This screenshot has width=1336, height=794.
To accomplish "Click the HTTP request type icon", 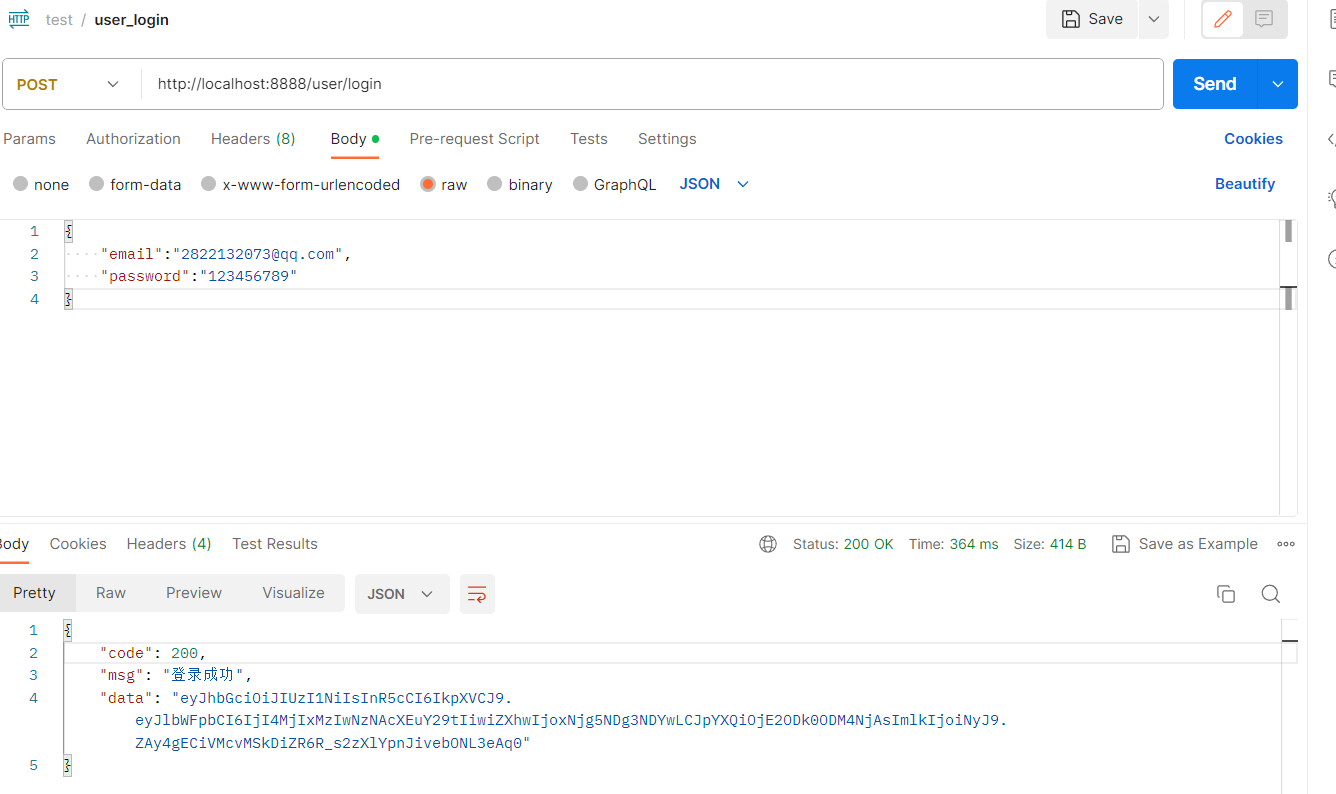I will 19,19.
